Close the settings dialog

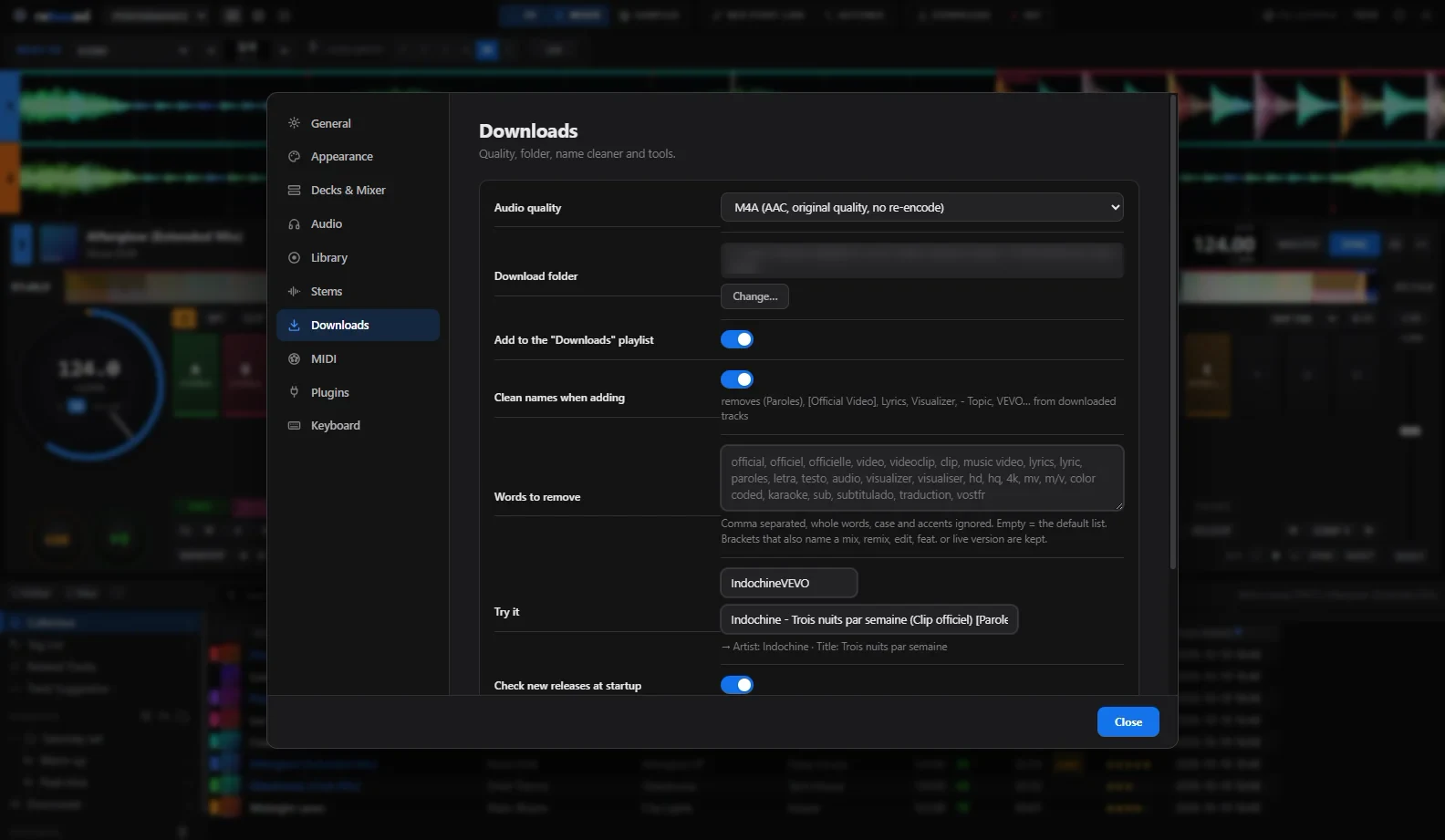[1128, 721]
